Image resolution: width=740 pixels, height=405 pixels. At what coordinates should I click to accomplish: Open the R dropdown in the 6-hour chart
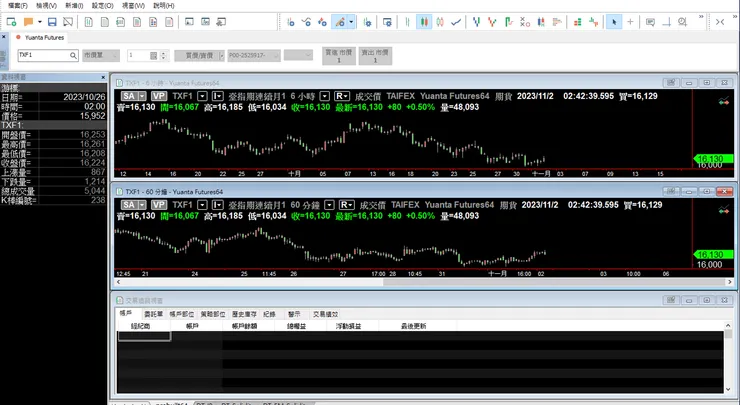342,96
